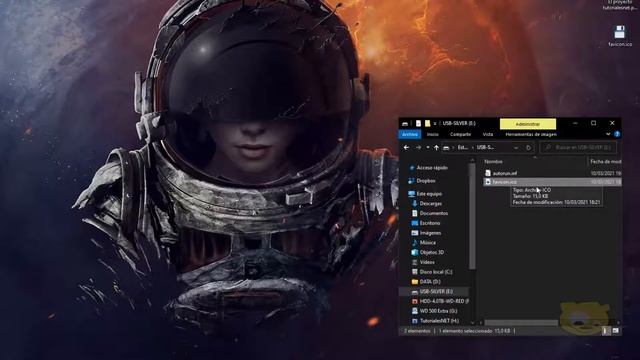Sort by the Nombre column header

493,162
